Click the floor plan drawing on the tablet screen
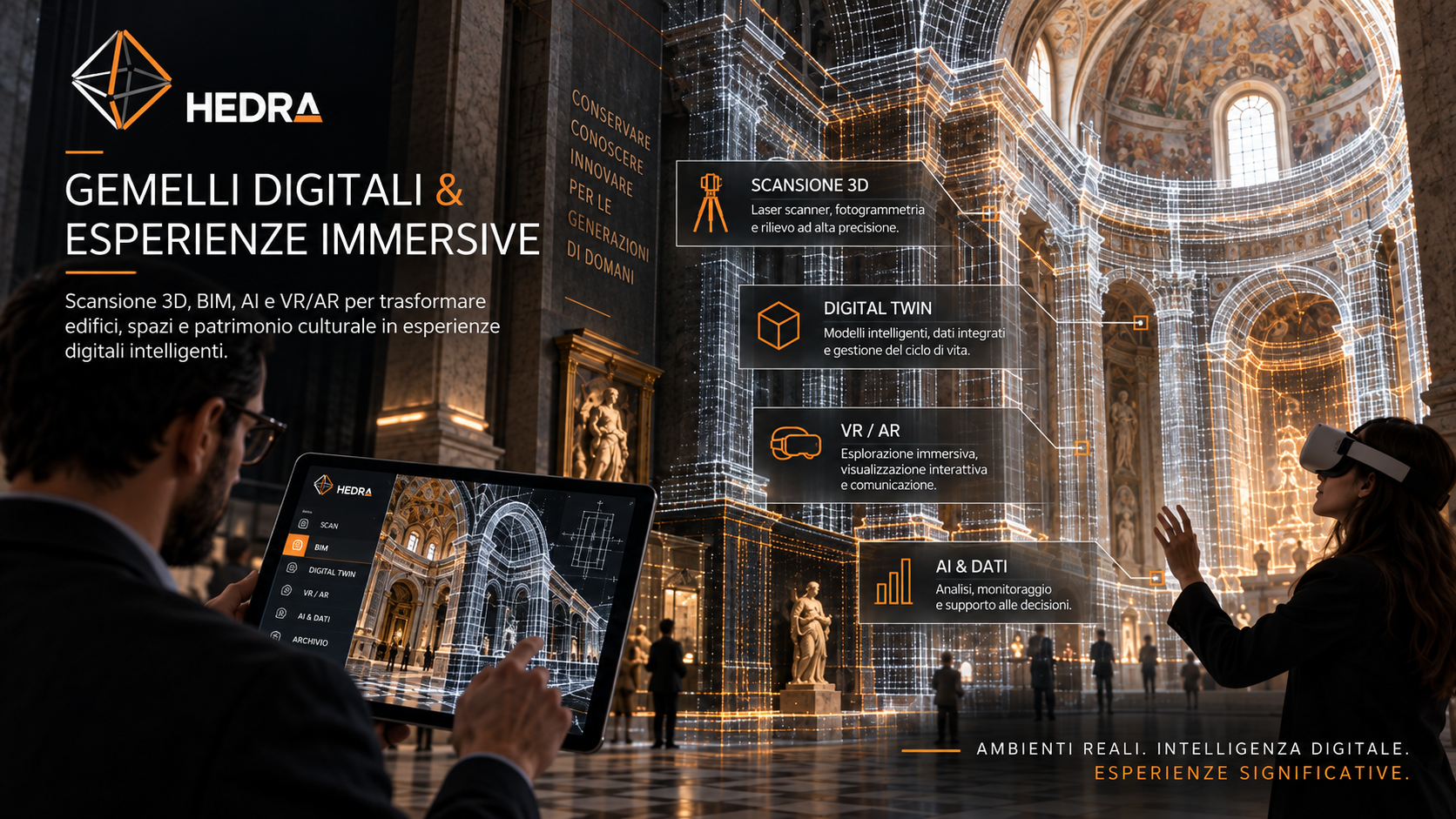Image resolution: width=1456 pixels, height=819 pixels. tap(594, 538)
